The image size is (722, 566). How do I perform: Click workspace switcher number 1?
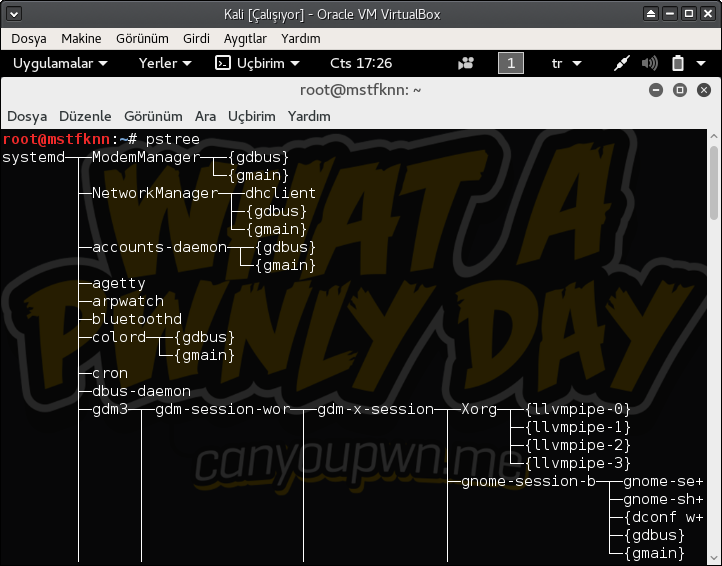(x=510, y=63)
